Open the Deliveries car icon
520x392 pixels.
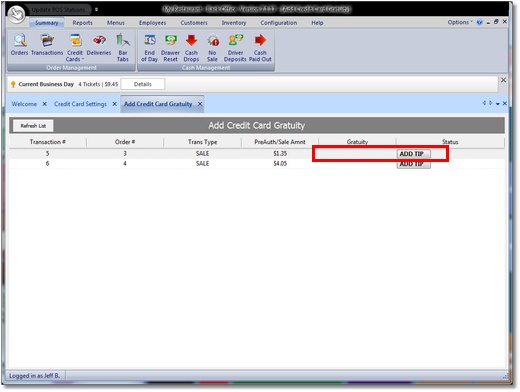(99, 44)
